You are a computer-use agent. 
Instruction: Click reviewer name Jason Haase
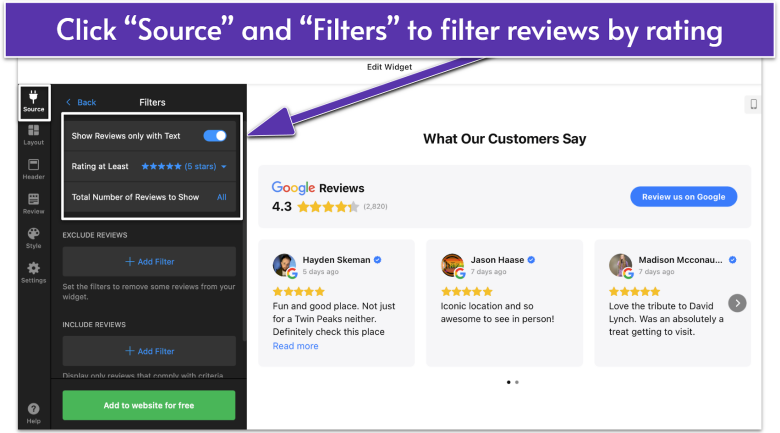(497, 260)
